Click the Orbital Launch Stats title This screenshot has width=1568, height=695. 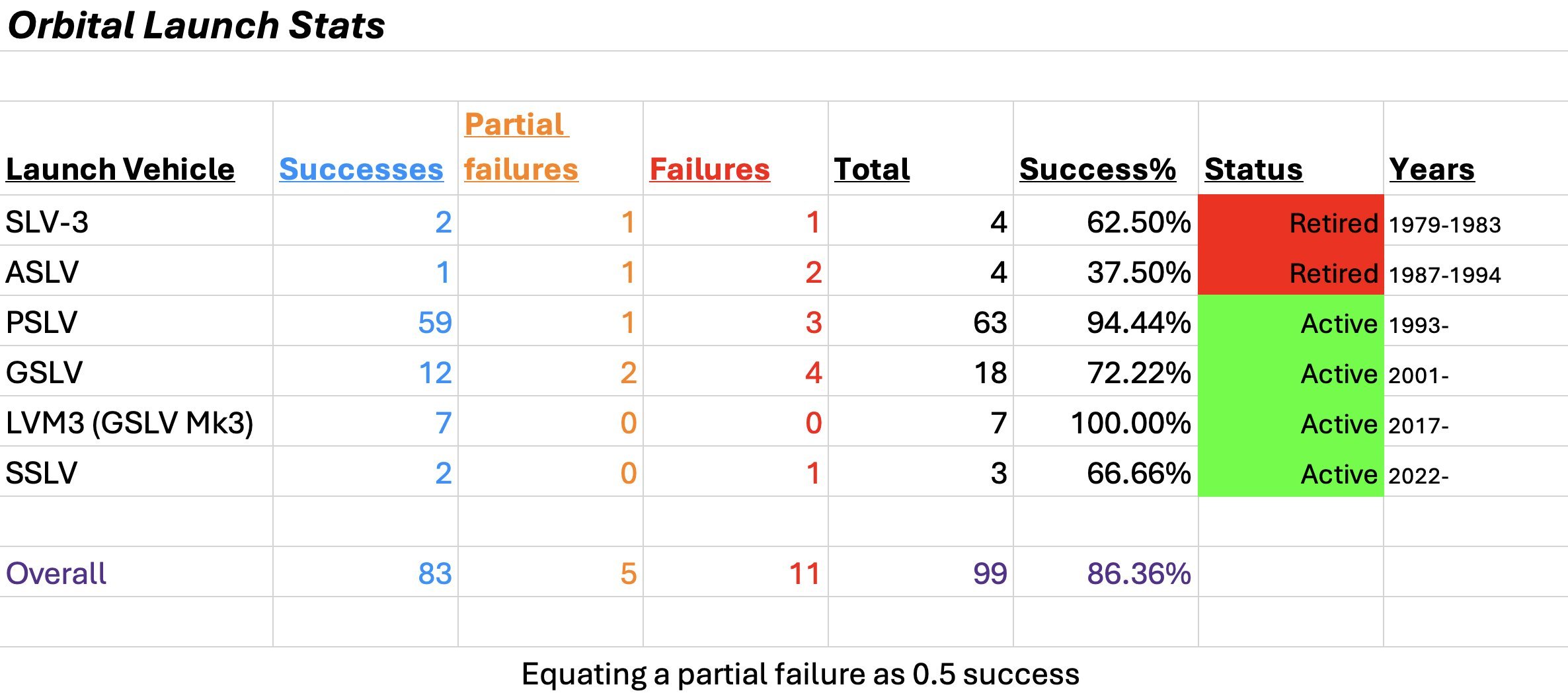[x=196, y=26]
